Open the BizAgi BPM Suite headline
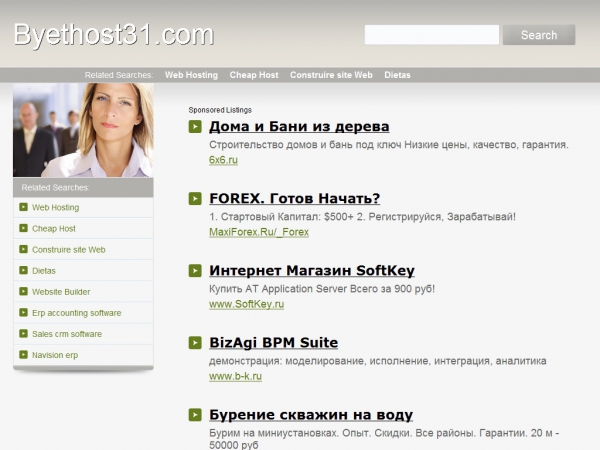This screenshot has width=600, height=450. coord(273,343)
